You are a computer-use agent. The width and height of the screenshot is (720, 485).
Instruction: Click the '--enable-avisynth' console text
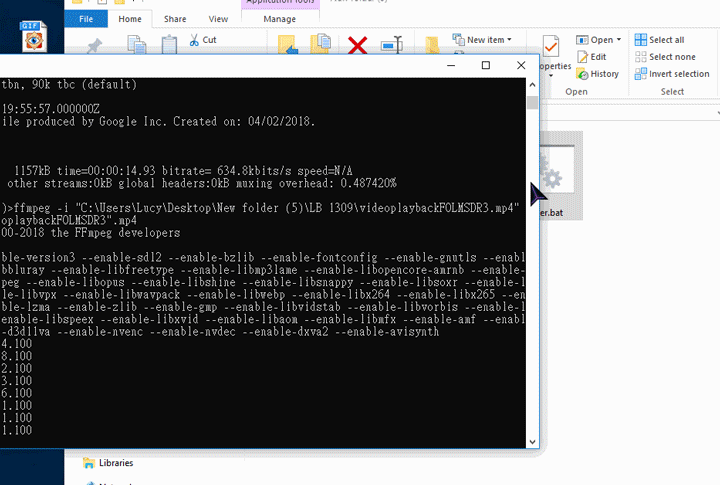pyautogui.click(x=387, y=332)
